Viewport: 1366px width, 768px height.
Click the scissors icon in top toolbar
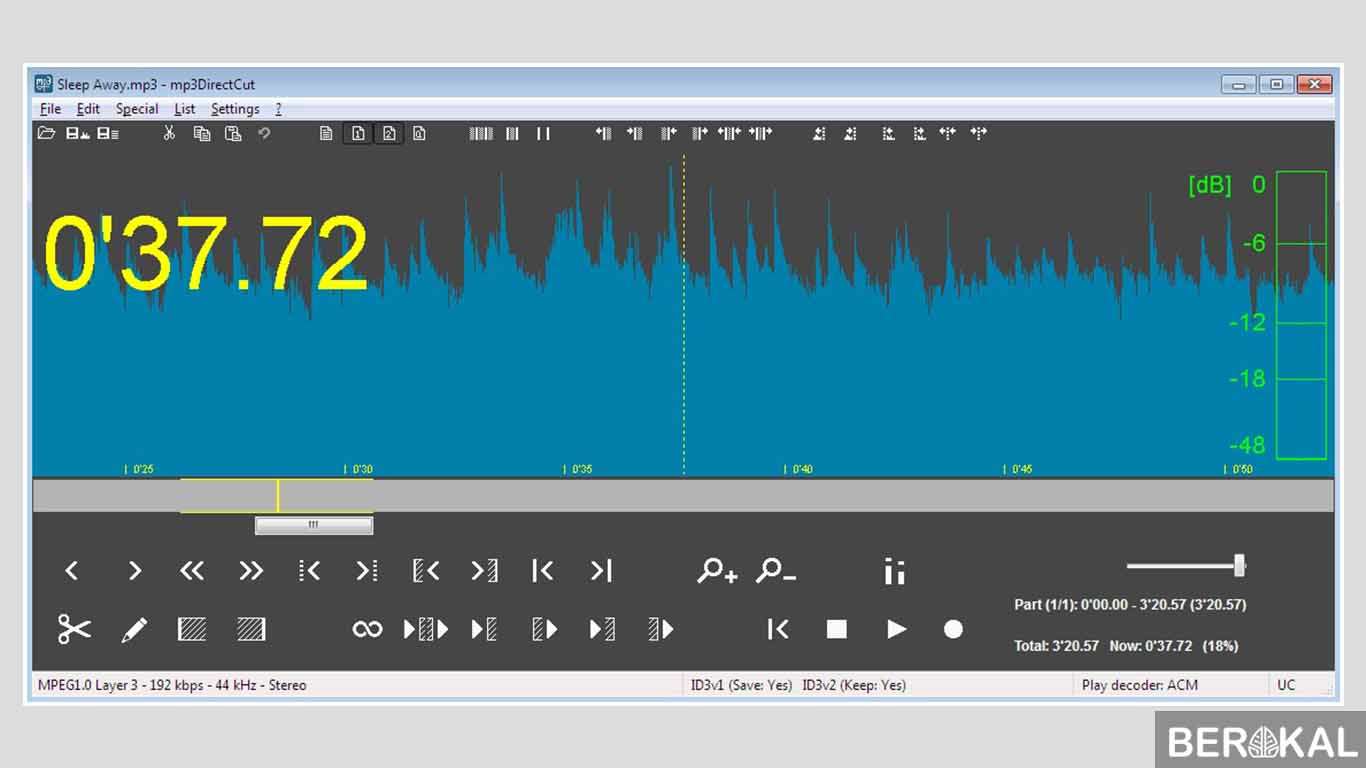click(x=169, y=133)
